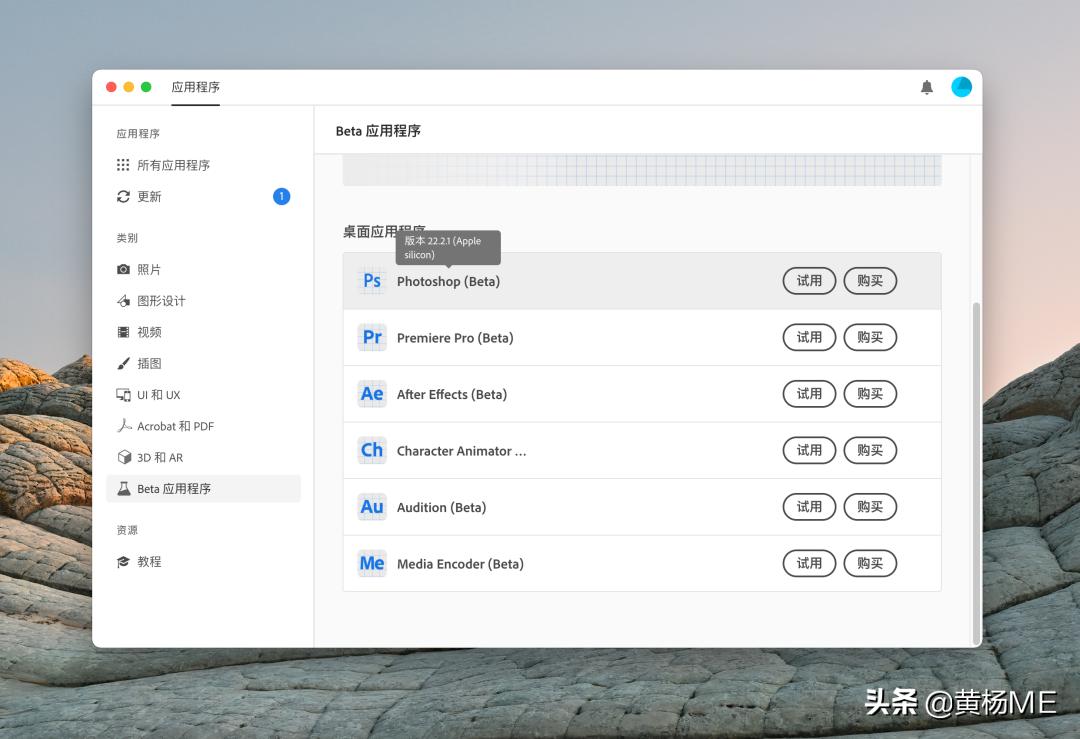The height and width of the screenshot is (739, 1080).
Task: Click the Audition Au icon
Action: coord(372,507)
